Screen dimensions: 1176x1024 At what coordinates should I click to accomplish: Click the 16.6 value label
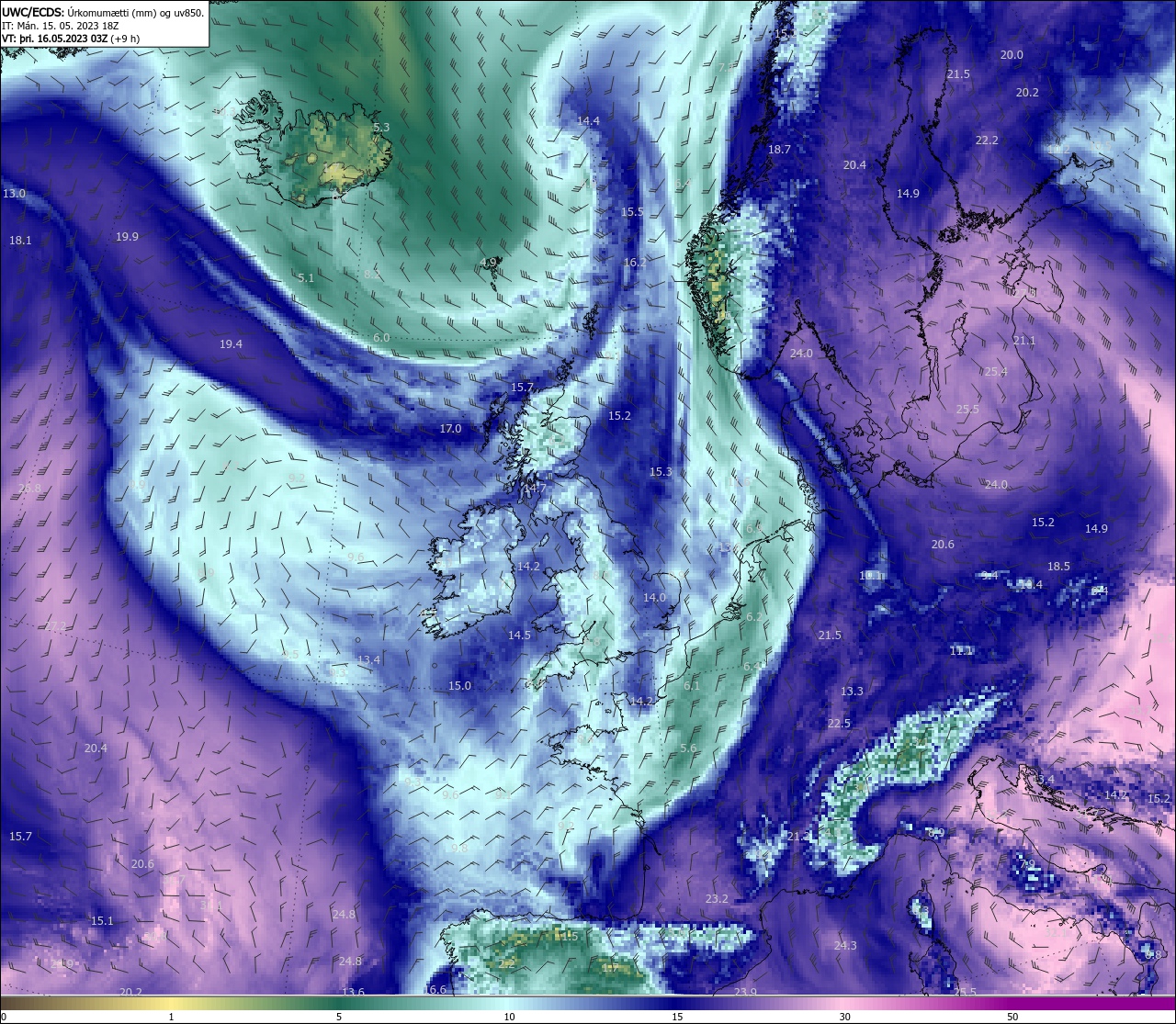[435, 989]
